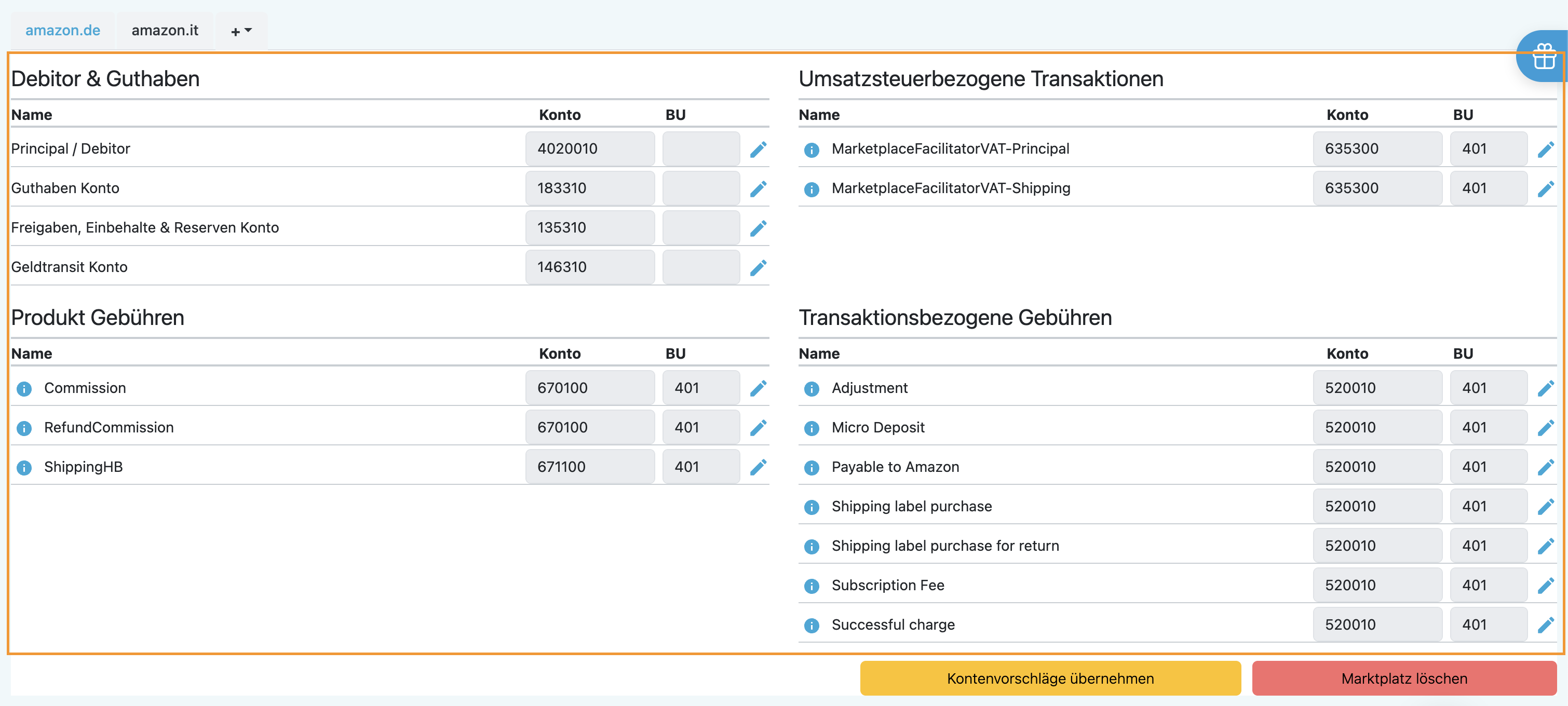1568x706 pixels.
Task: Click Konto field for Freigaben, Einbehalte & Reserven
Action: click(x=589, y=227)
